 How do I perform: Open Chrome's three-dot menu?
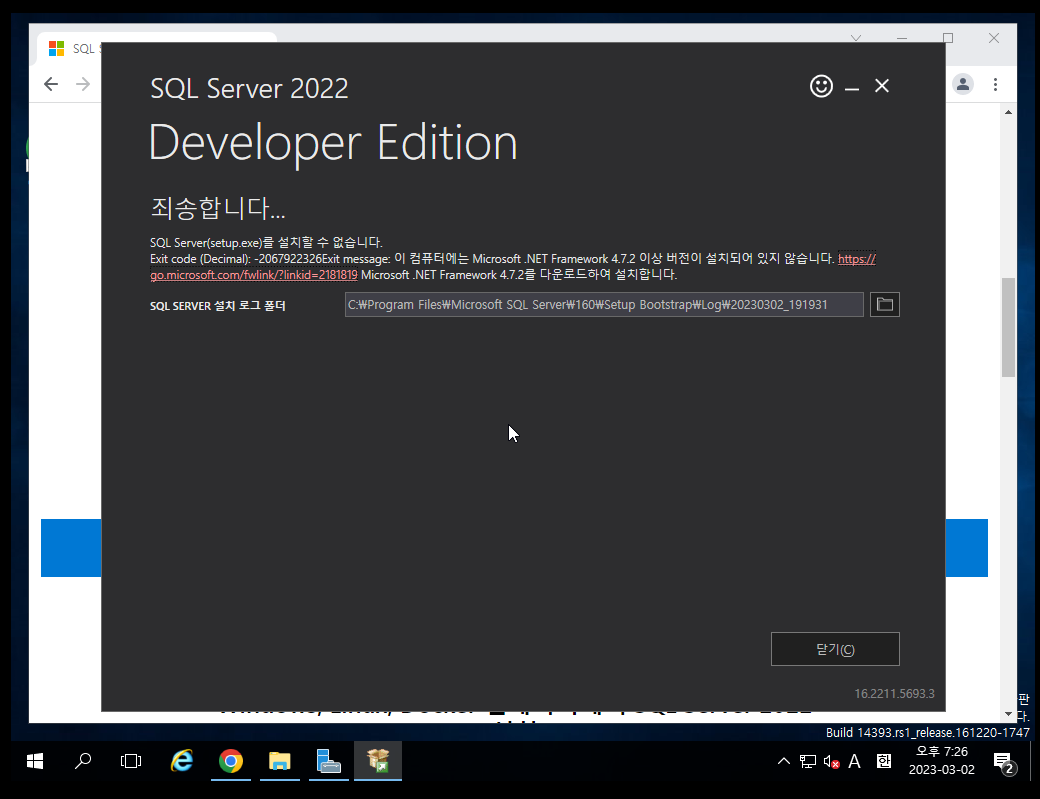click(995, 84)
